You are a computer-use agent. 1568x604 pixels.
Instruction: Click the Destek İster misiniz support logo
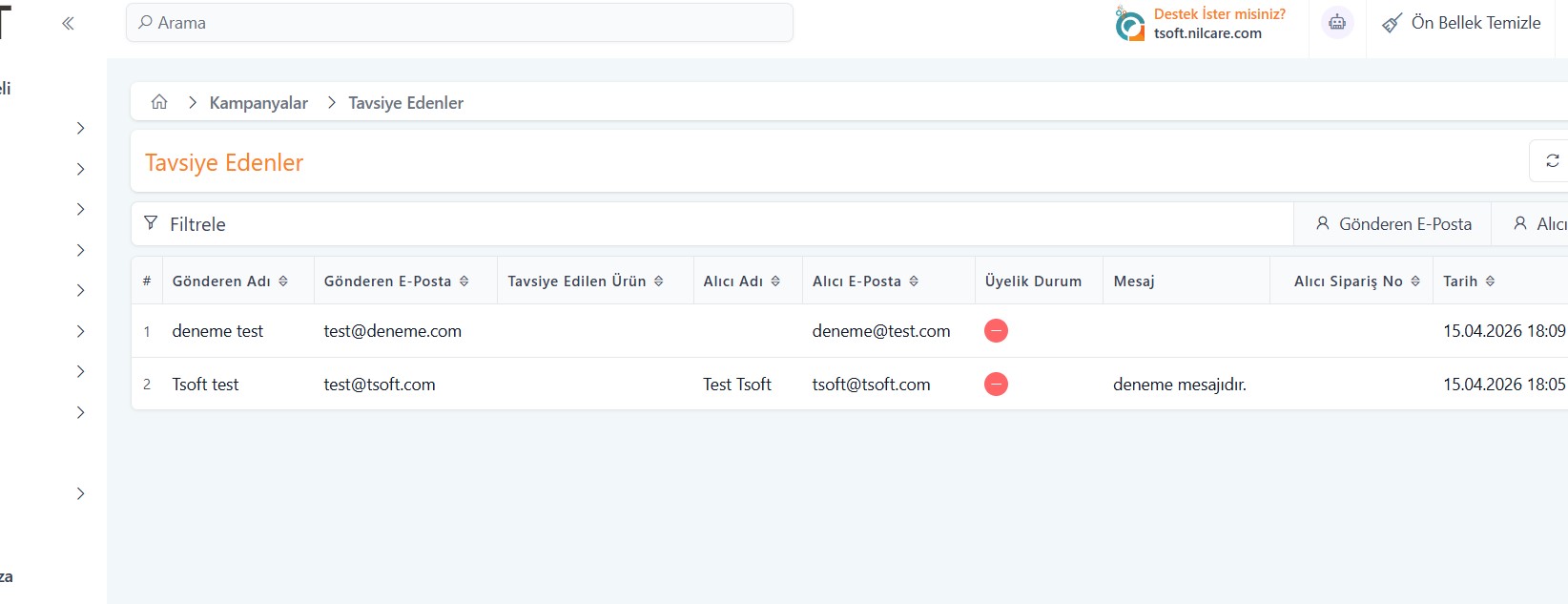pos(1130,24)
